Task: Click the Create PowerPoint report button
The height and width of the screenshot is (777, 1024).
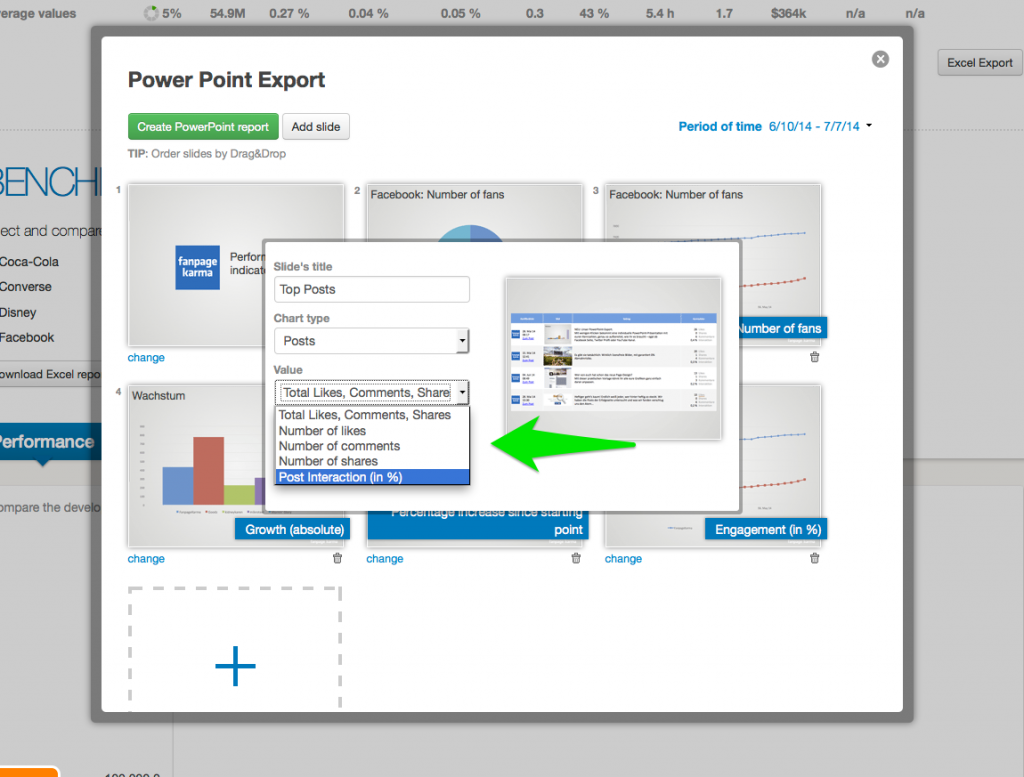Action: tap(202, 127)
